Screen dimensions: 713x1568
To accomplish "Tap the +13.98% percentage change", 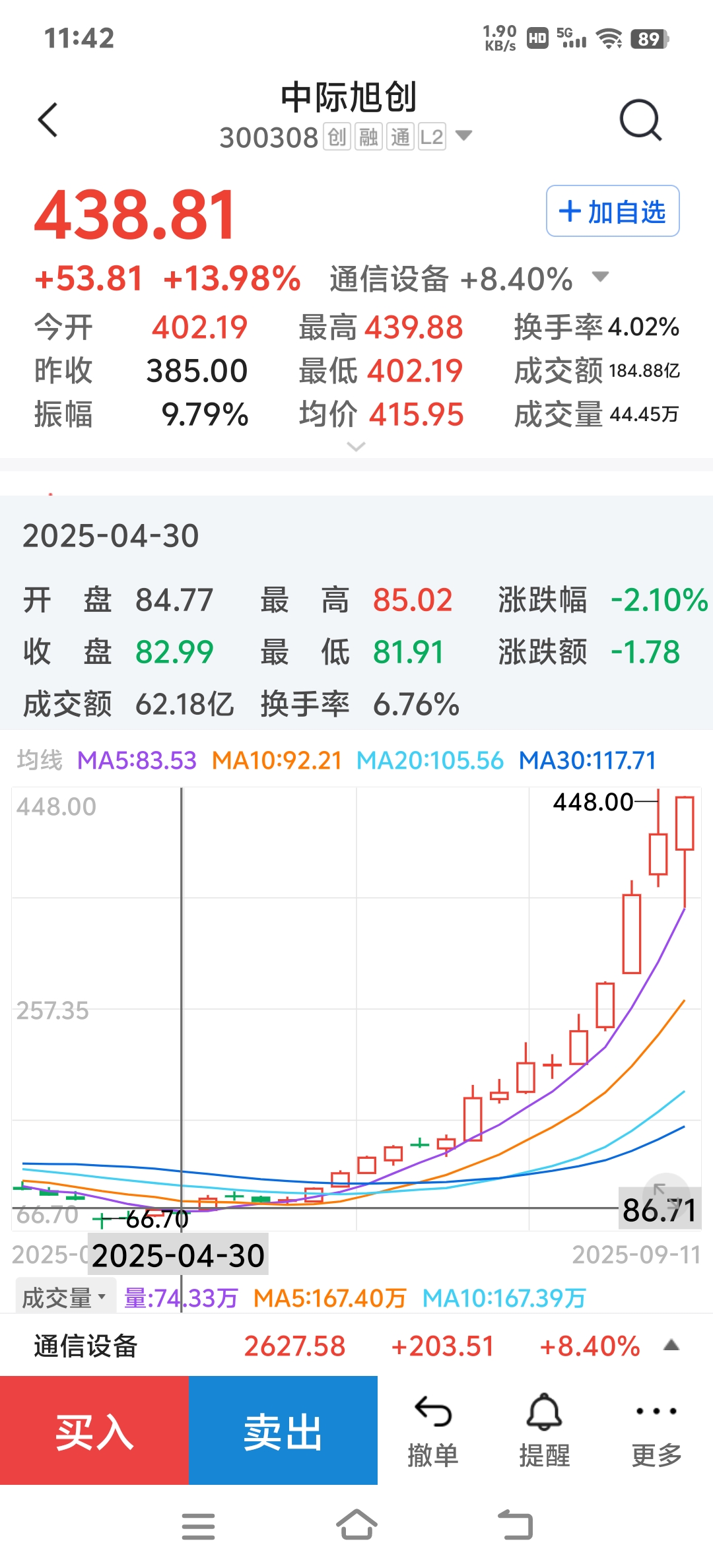I will 232,278.
